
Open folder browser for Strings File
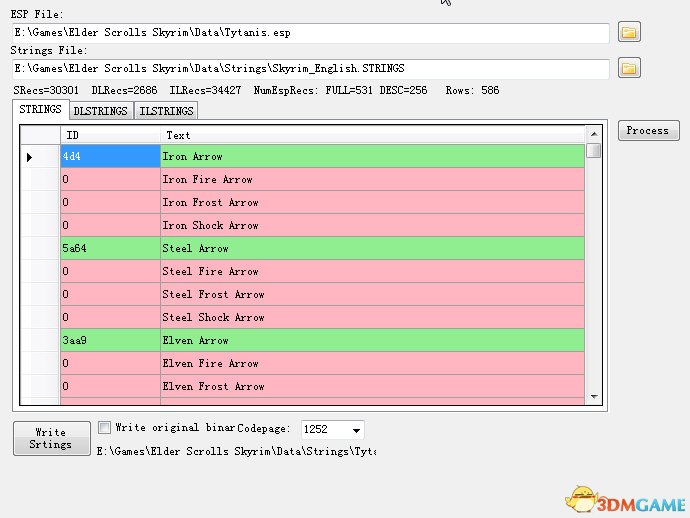629,68
